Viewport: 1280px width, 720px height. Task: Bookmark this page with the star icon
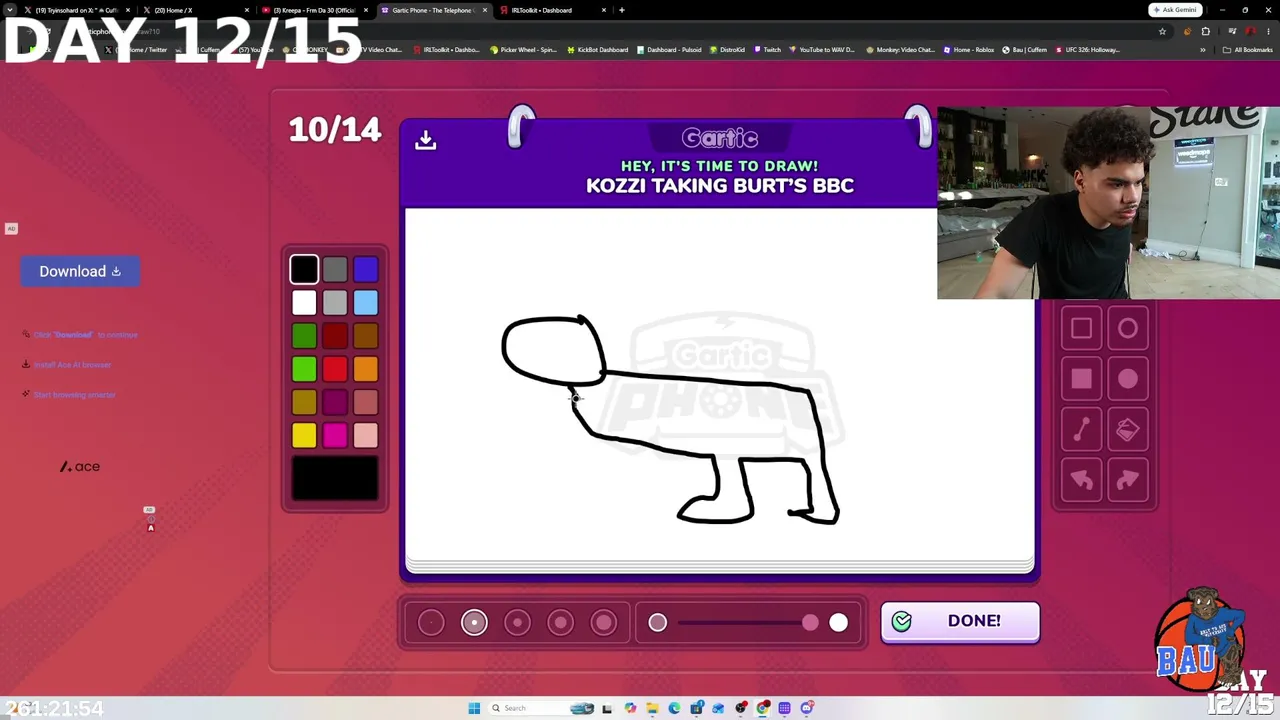[1162, 31]
